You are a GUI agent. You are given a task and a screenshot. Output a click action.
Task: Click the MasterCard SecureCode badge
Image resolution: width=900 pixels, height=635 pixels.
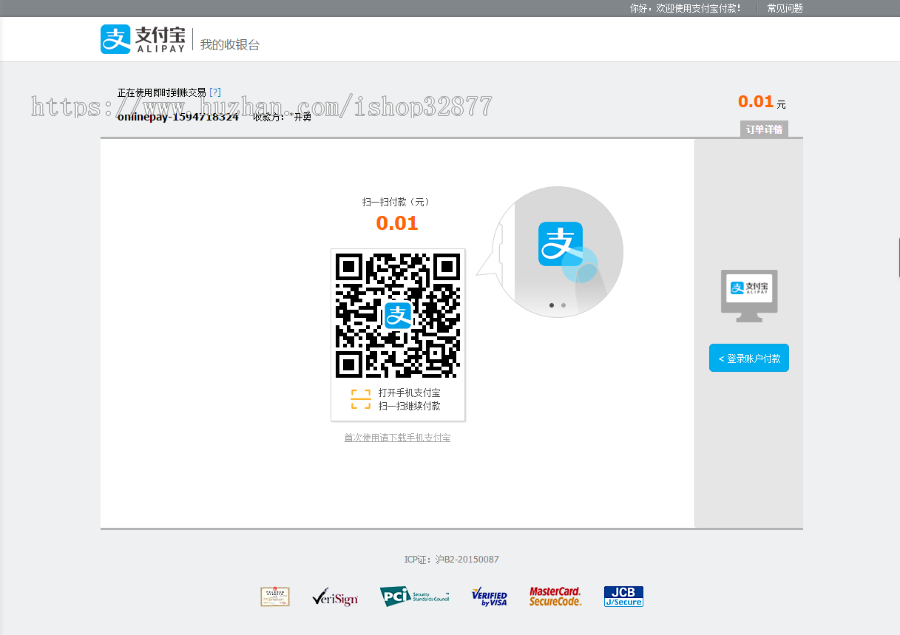(555, 597)
